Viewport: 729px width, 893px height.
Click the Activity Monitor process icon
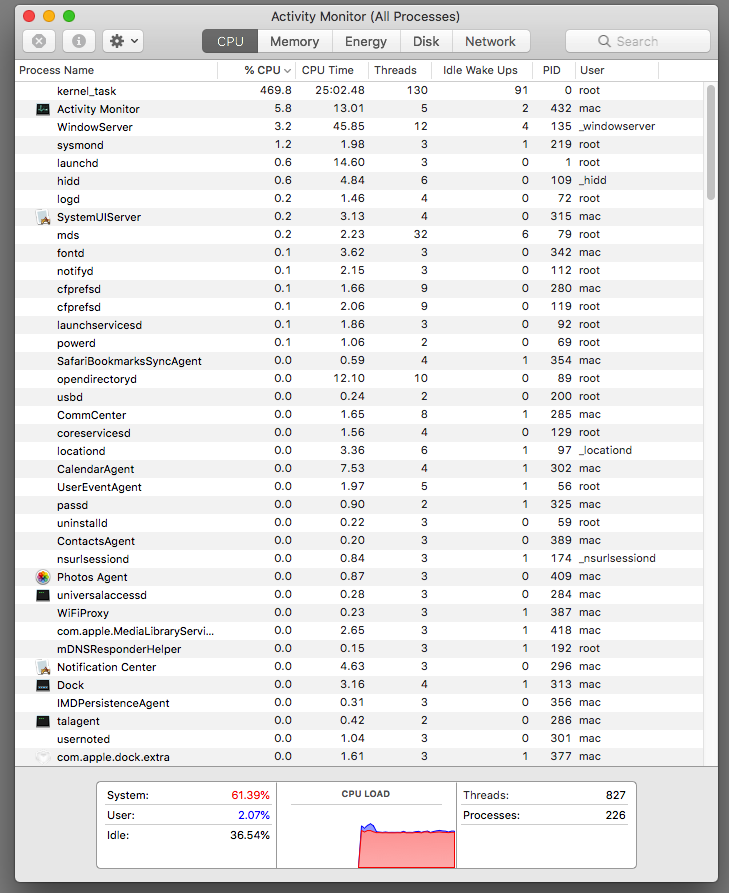[43, 109]
